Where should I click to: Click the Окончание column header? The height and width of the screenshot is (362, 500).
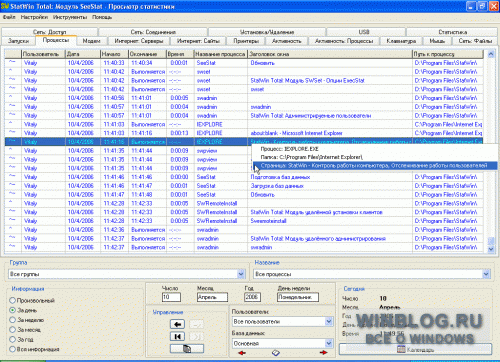click(147, 54)
